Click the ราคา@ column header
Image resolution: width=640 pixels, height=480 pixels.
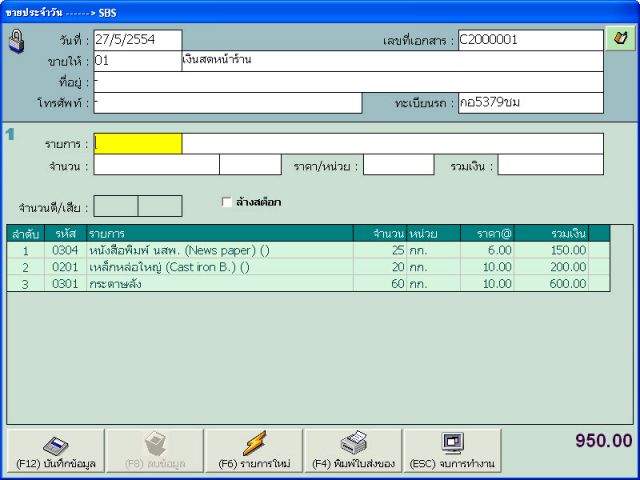[x=487, y=234]
